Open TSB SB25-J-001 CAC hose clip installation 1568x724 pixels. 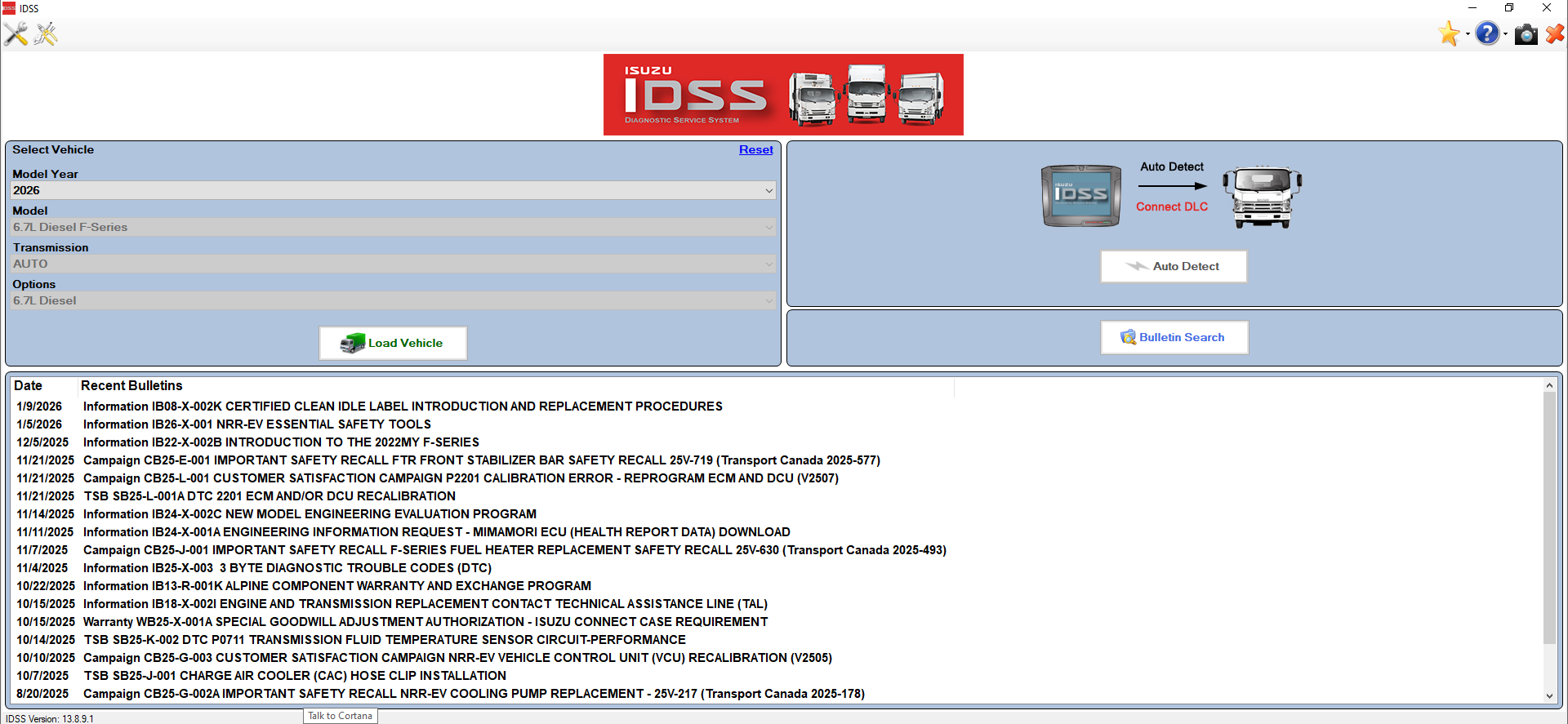294,676
